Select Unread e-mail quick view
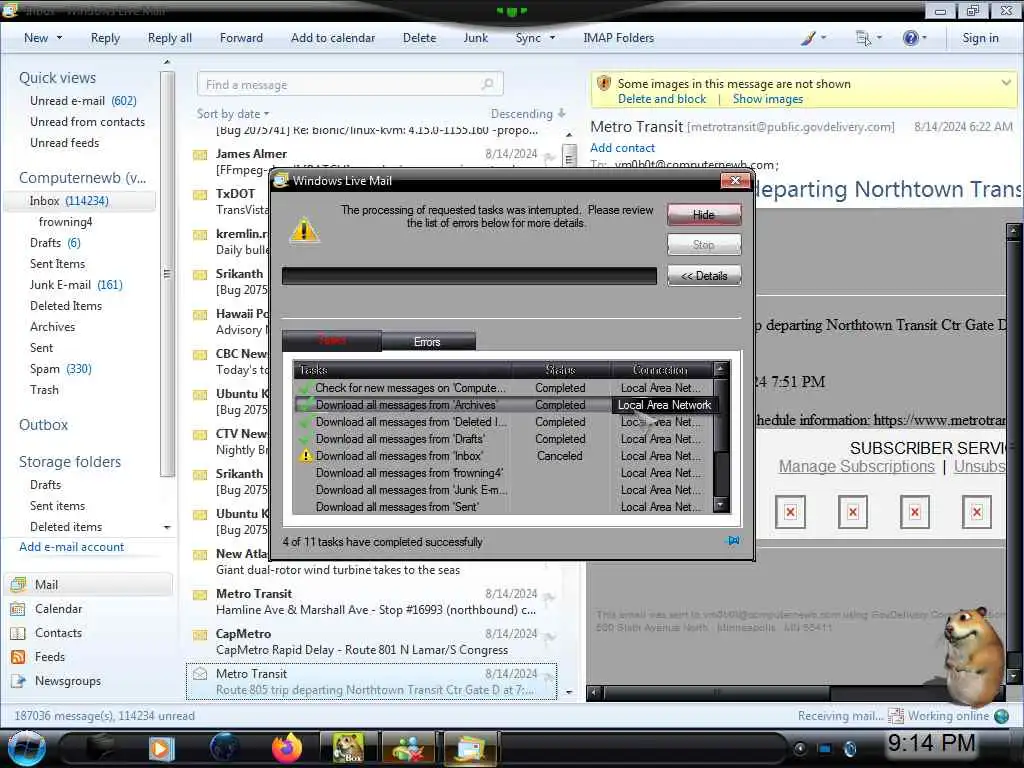1024x768 pixels. click(x=83, y=101)
